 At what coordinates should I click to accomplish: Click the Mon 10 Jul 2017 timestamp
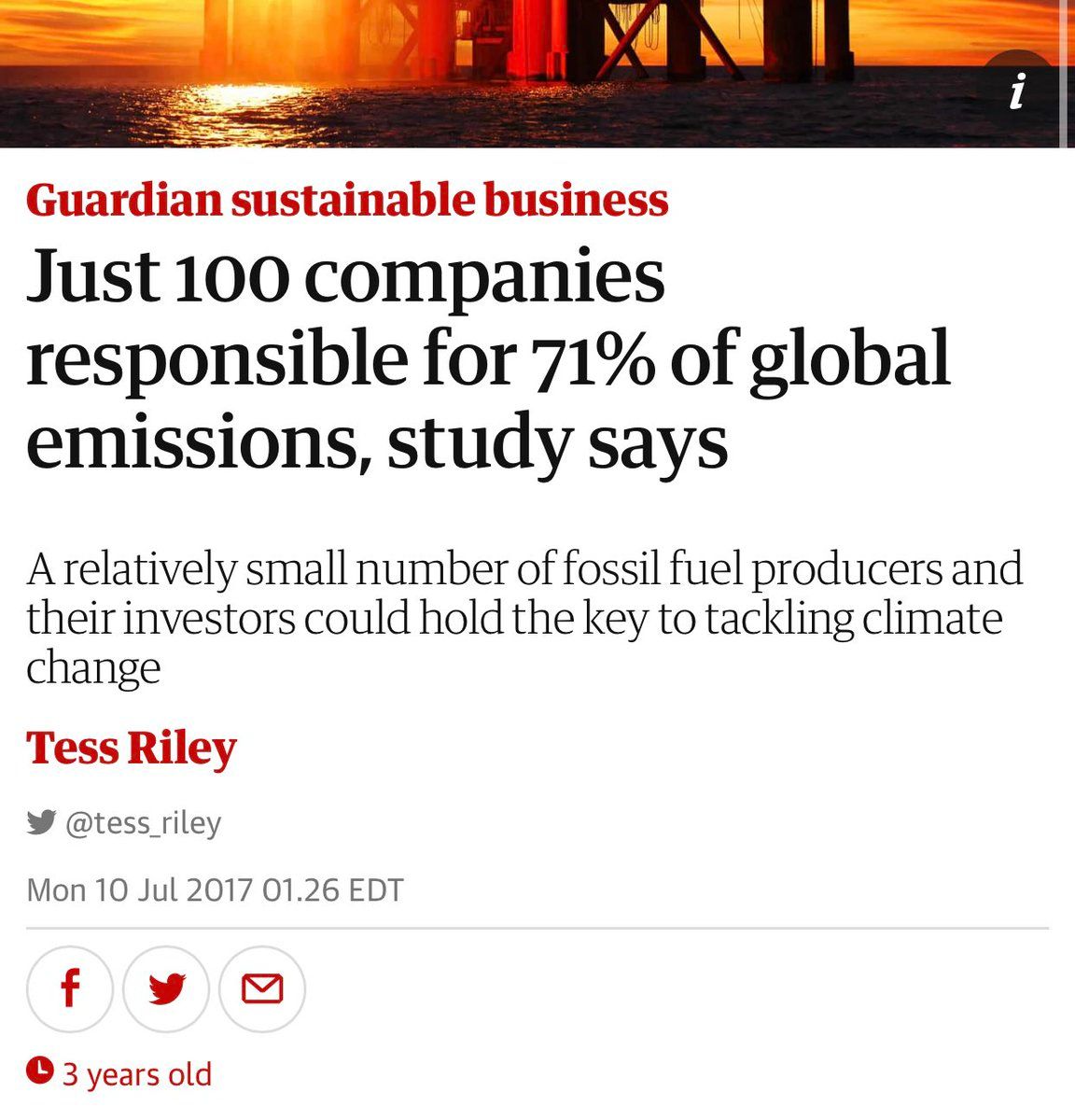pyautogui.click(x=216, y=889)
